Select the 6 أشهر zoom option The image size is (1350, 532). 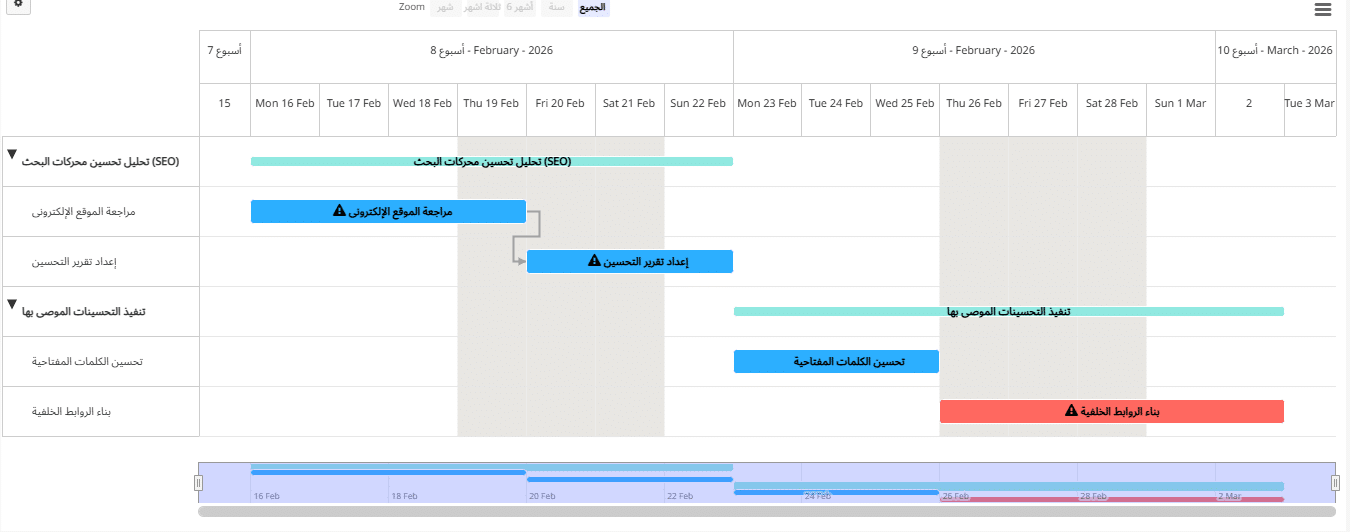coord(521,8)
